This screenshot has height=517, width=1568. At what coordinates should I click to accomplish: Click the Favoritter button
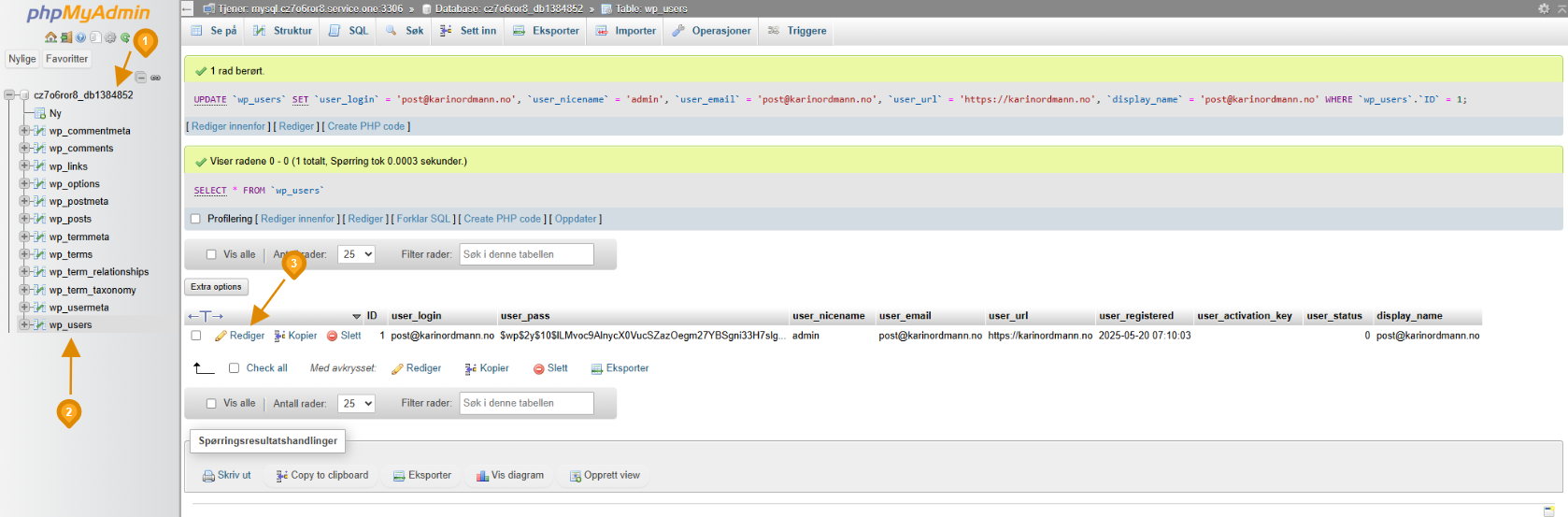(x=67, y=59)
